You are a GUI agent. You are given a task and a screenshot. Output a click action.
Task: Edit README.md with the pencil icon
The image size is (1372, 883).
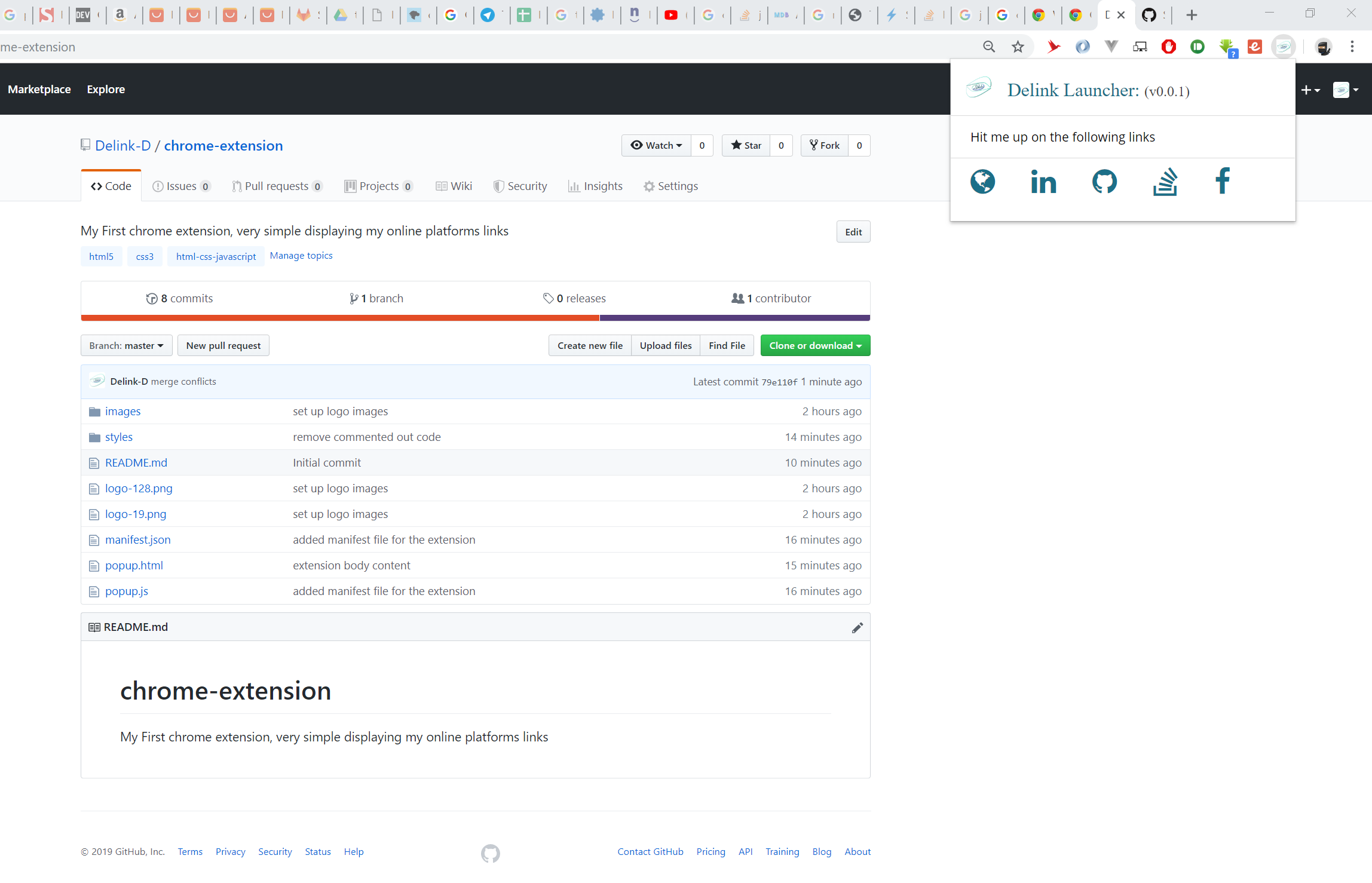[857, 627]
